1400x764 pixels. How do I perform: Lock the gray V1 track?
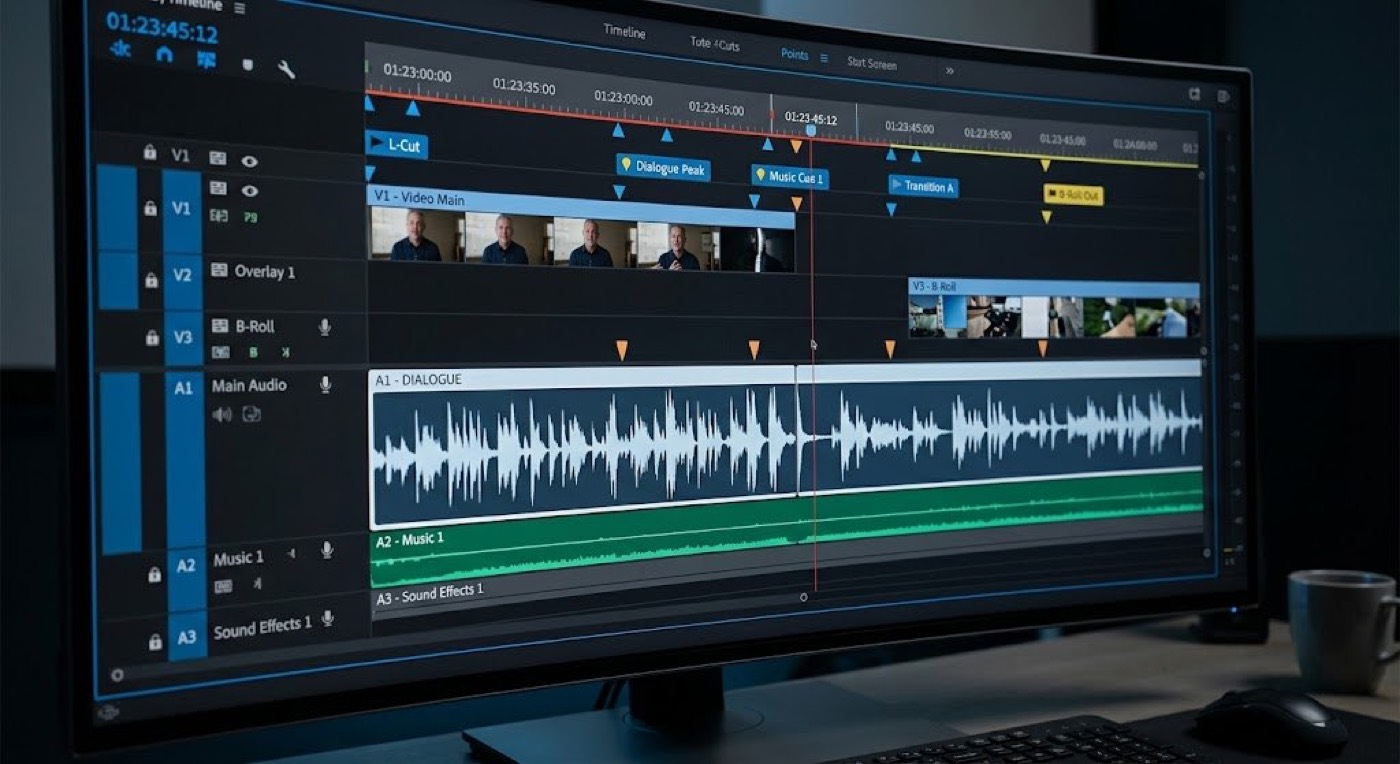point(150,153)
